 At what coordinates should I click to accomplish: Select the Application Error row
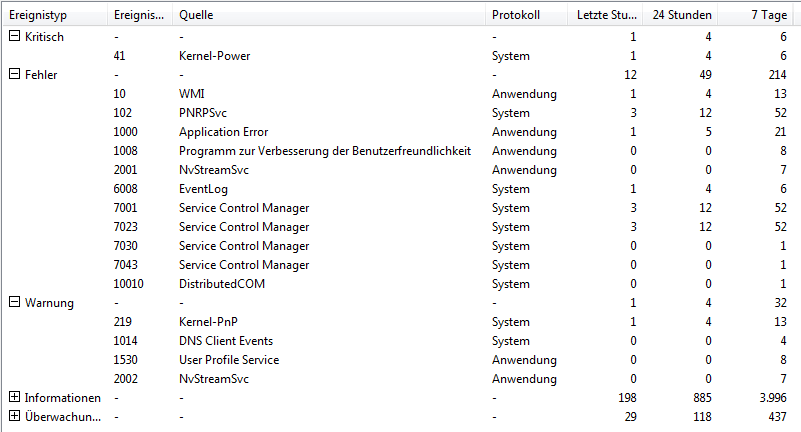coord(223,131)
